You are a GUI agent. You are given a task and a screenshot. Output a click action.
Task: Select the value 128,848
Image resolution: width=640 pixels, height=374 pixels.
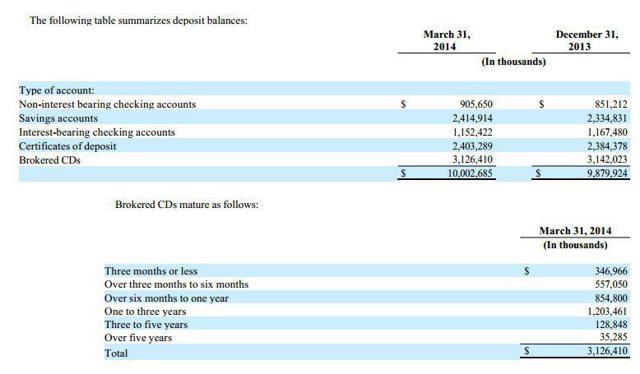pos(611,325)
